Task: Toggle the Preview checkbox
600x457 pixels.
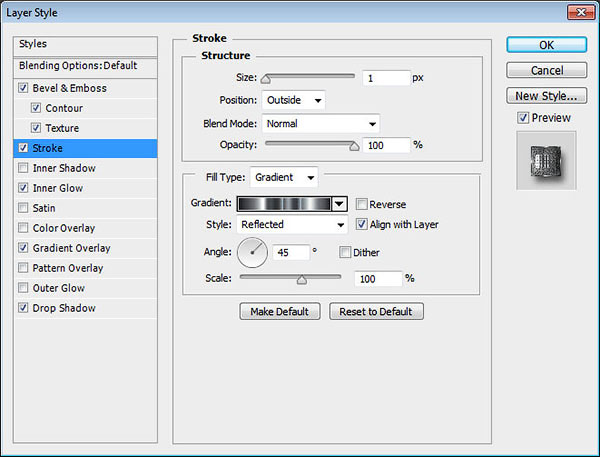Action: pos(523,118)
